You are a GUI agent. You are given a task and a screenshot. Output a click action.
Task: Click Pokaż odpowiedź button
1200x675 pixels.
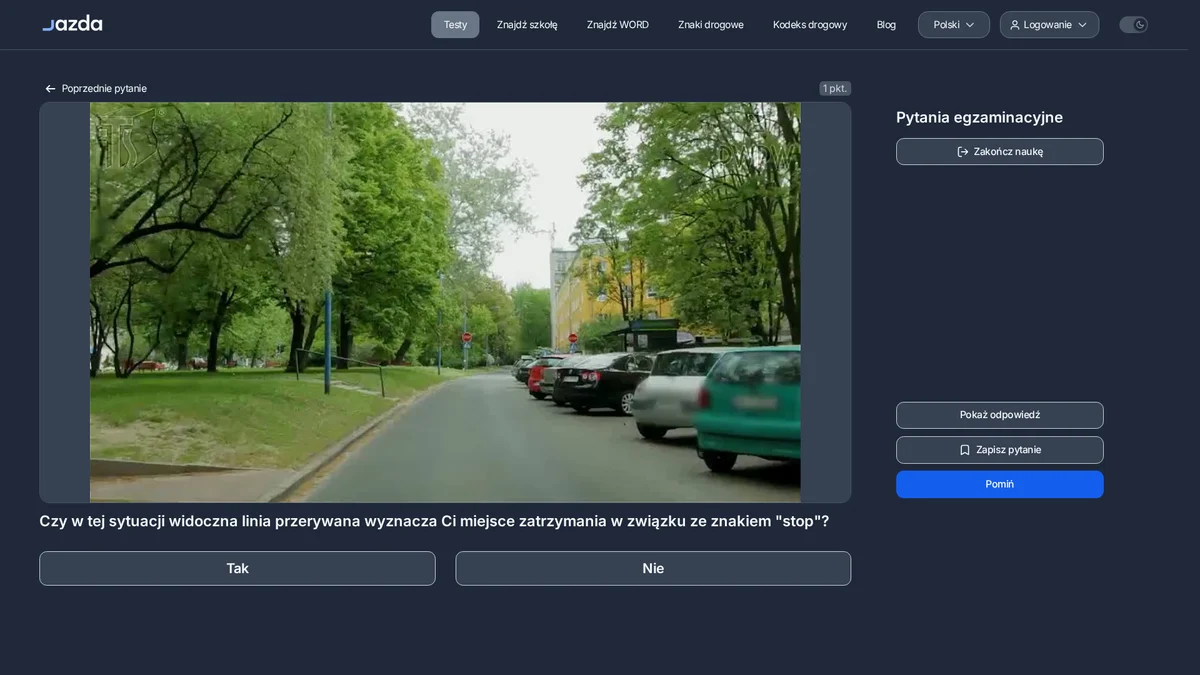1000,415
